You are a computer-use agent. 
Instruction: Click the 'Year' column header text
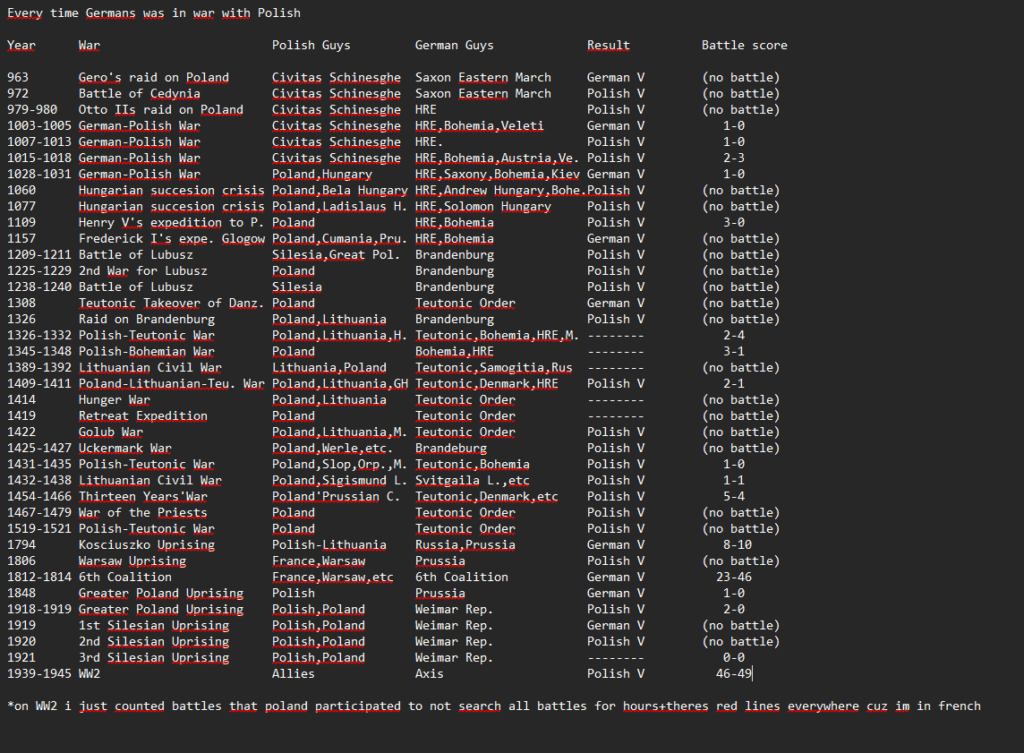click(x=21, y=45)
